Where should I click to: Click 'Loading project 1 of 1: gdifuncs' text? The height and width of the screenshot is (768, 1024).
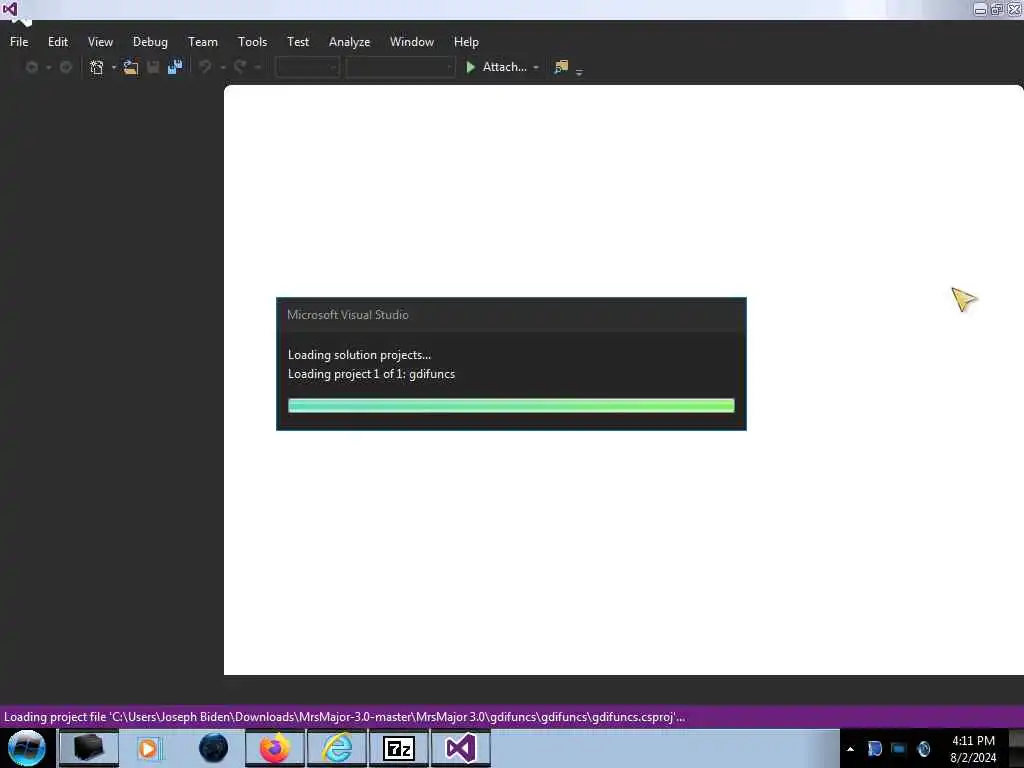(371, 374)
